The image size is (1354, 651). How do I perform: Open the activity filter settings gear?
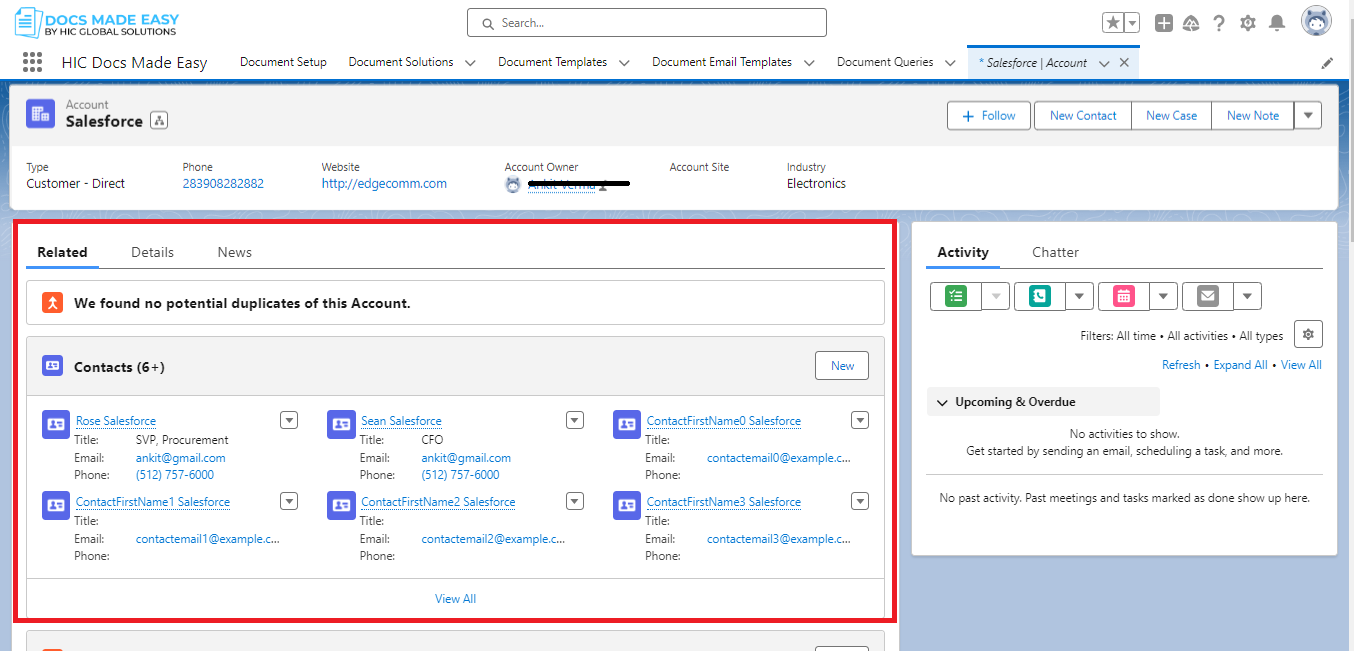[x=1308, y=334]
